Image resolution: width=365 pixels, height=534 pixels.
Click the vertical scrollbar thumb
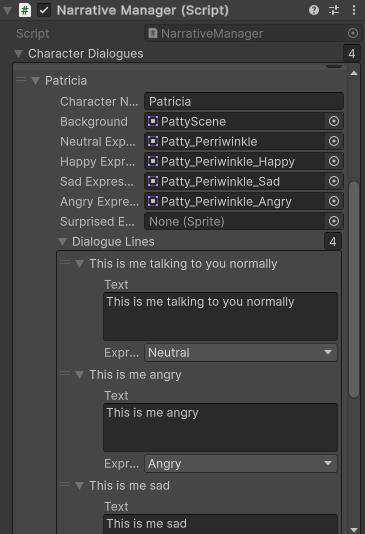(354, 289)
